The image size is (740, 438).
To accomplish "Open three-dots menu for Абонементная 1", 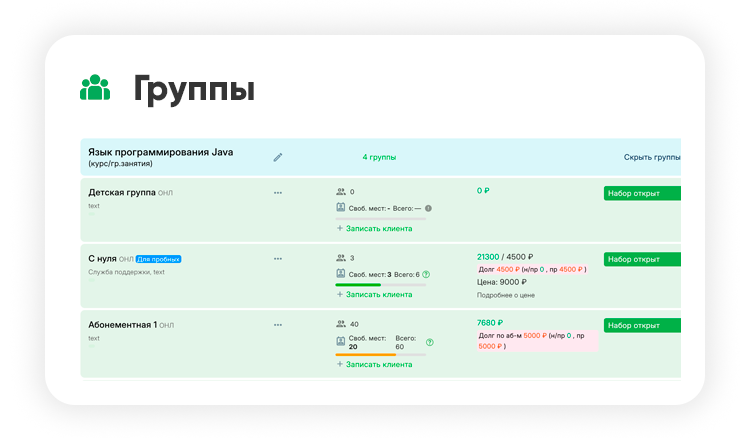I will tap(278, 324).
